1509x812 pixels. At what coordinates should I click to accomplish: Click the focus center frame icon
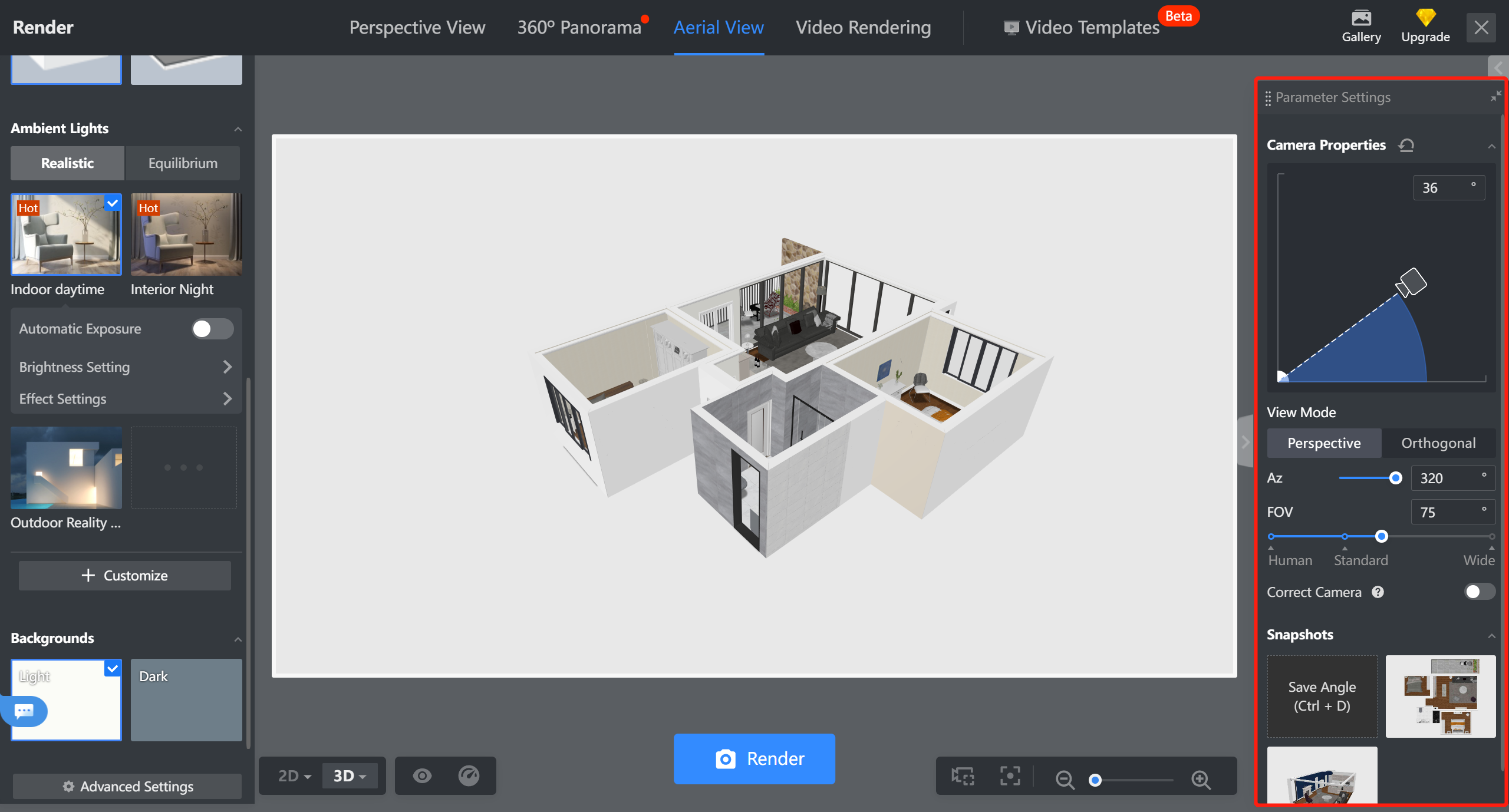click(1010, 776)
